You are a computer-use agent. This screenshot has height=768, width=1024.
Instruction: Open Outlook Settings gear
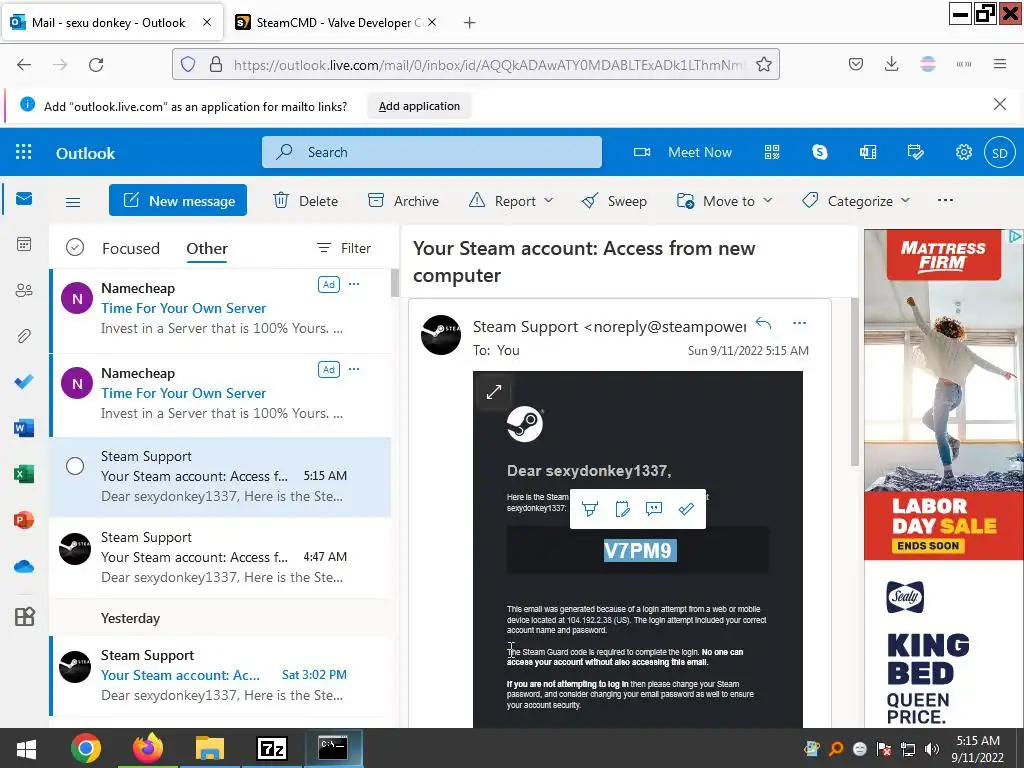[963, 152]
